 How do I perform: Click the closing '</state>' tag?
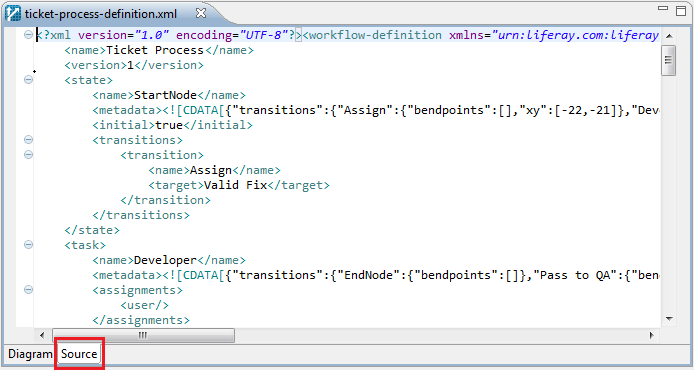pos(92,230)
